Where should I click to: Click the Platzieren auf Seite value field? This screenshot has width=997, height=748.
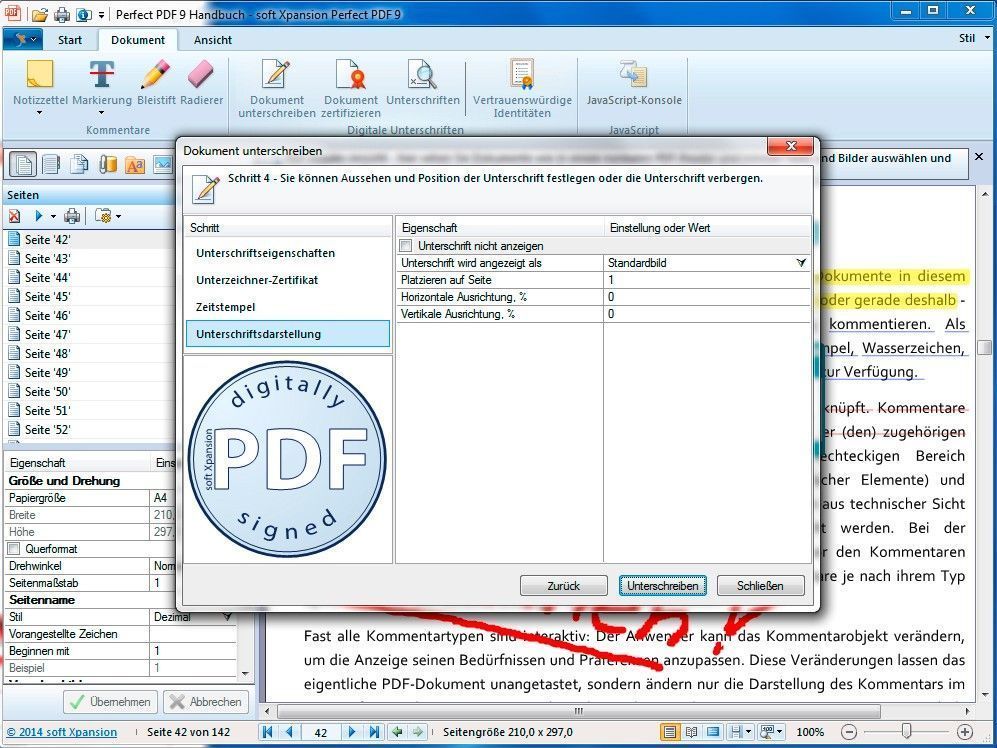tap(706, 280)
